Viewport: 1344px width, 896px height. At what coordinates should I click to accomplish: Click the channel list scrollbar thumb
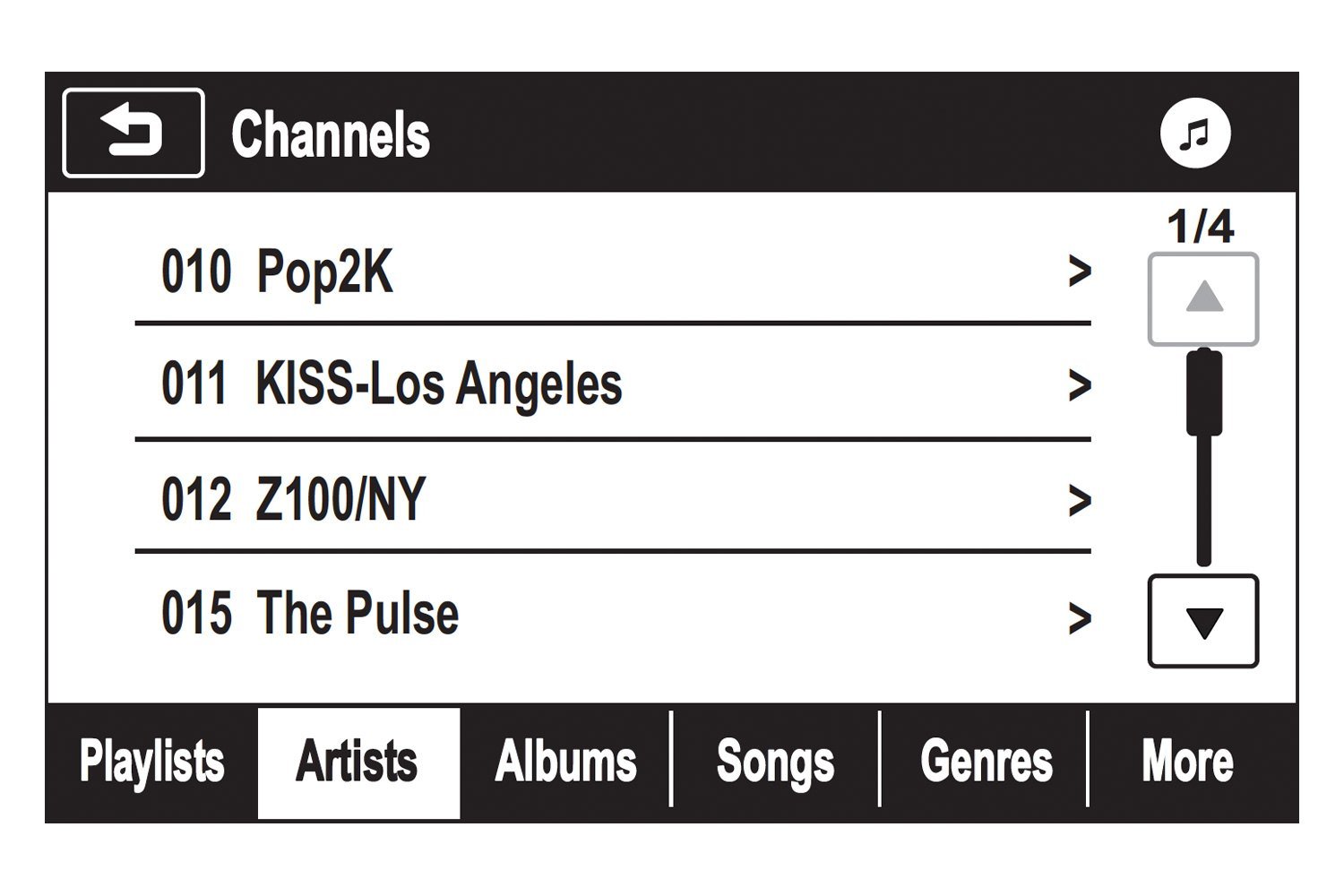1204,392
